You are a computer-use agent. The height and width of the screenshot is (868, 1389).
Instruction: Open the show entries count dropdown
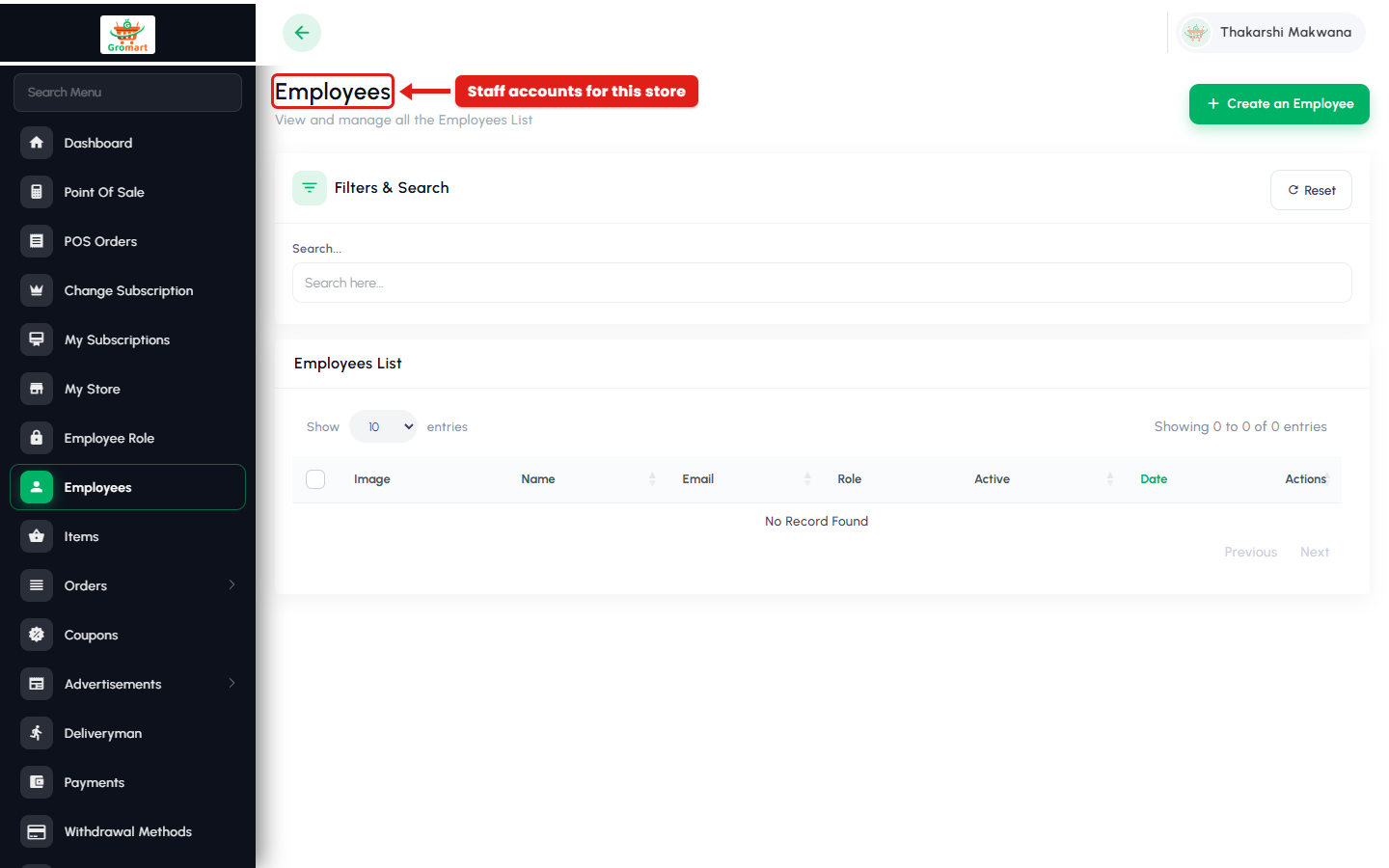click(x=383, y=426)
